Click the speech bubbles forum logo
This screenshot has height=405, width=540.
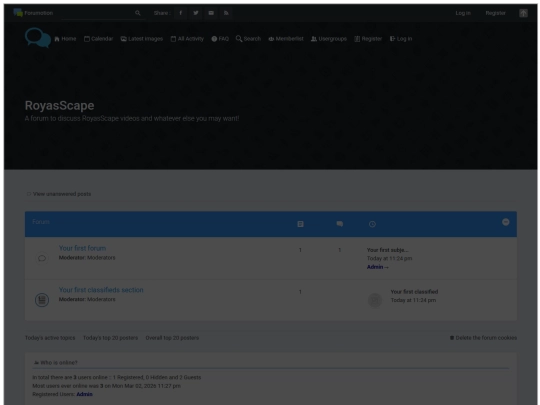click(x=38, y=38)
